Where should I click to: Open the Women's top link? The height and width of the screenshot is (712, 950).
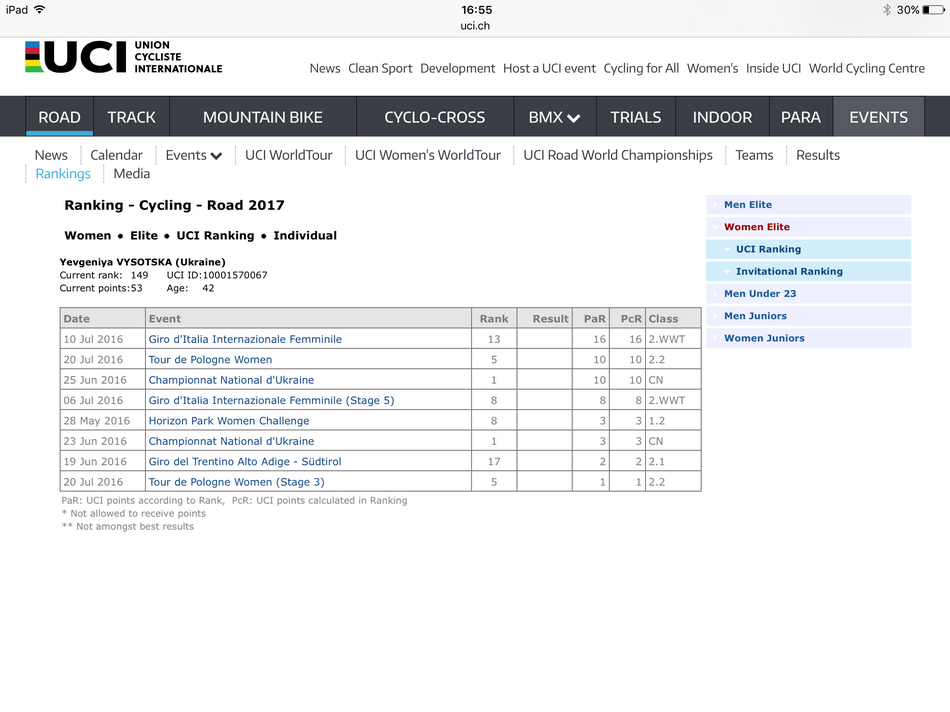pos(712,68)
